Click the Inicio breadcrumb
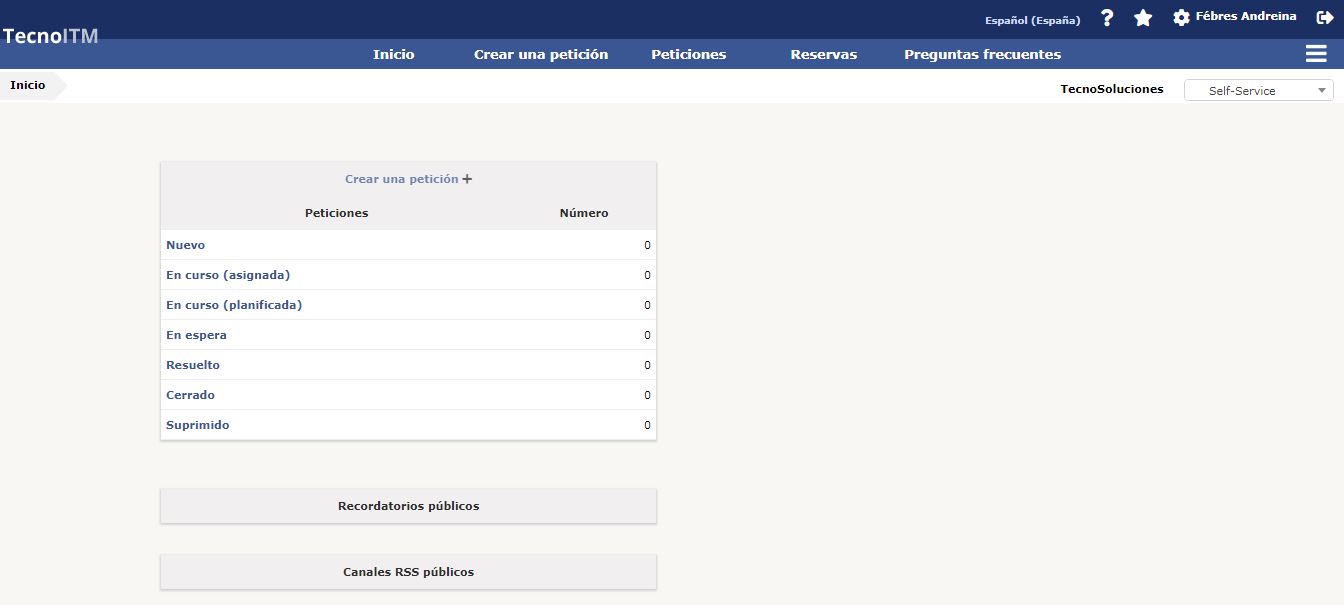1344x605 pixels. tap(28, 86)
